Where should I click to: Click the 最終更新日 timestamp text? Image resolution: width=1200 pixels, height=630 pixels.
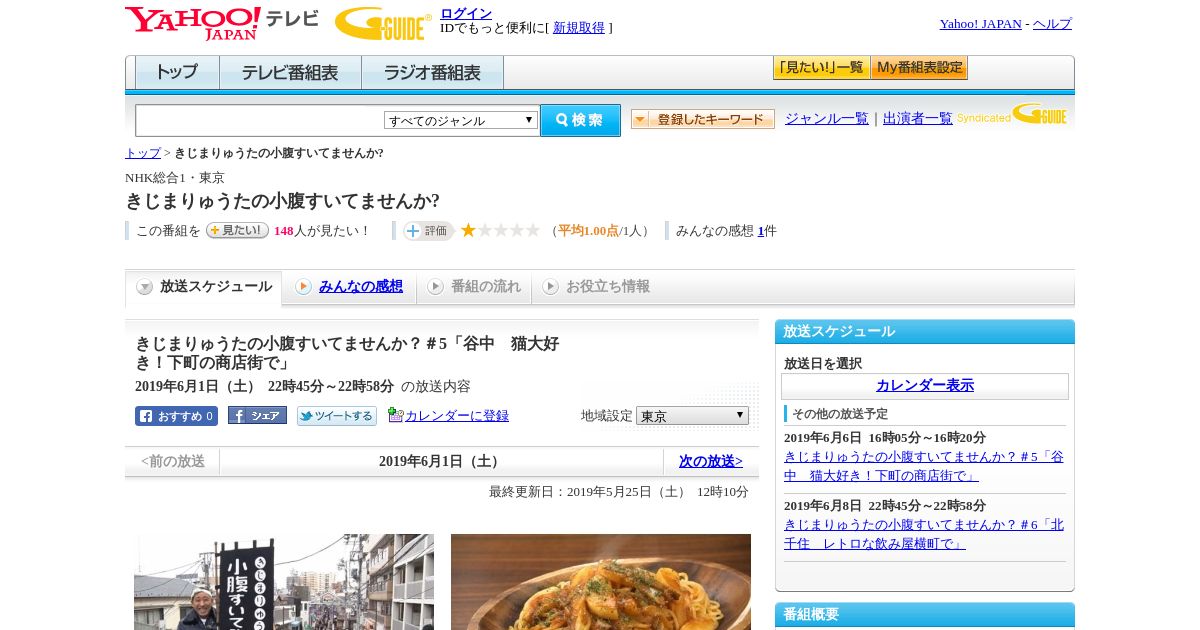(x=619, y=492)
